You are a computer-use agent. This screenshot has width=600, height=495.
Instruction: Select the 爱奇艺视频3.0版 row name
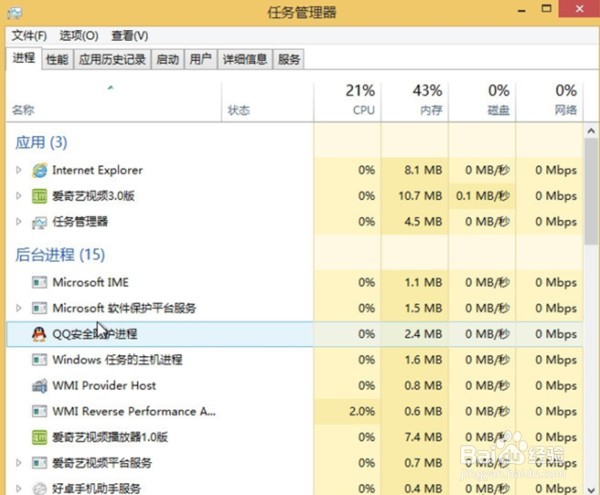(93, 196)
